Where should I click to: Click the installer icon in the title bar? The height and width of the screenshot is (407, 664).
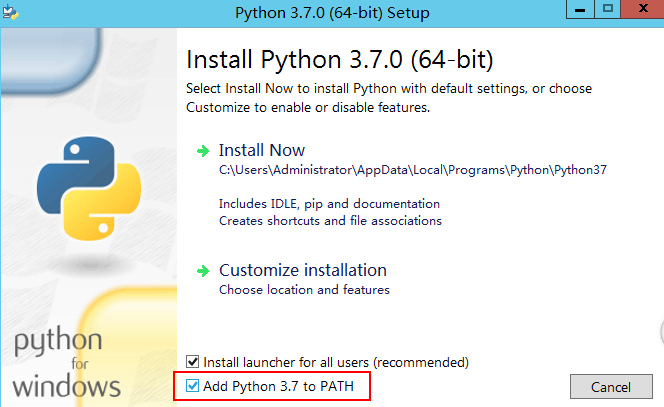(x=10, y=12)
